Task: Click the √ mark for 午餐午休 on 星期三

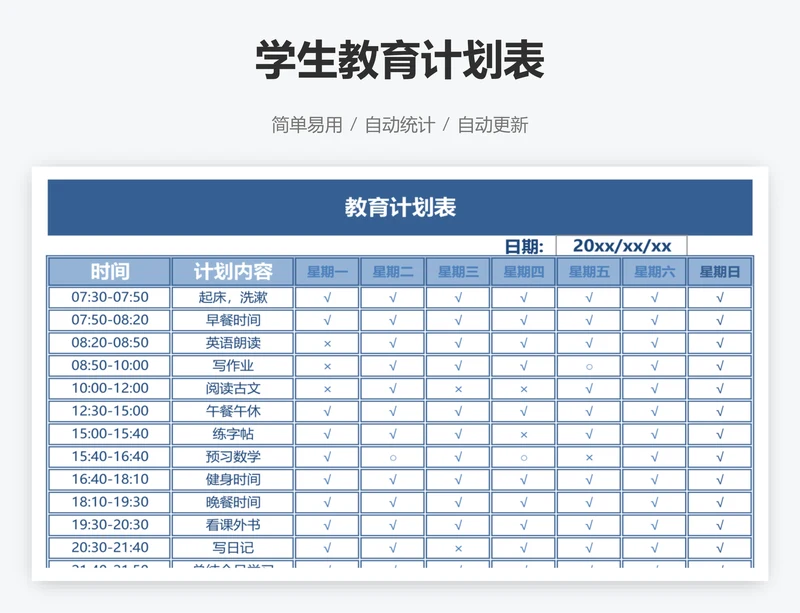Action: [458, 411]
